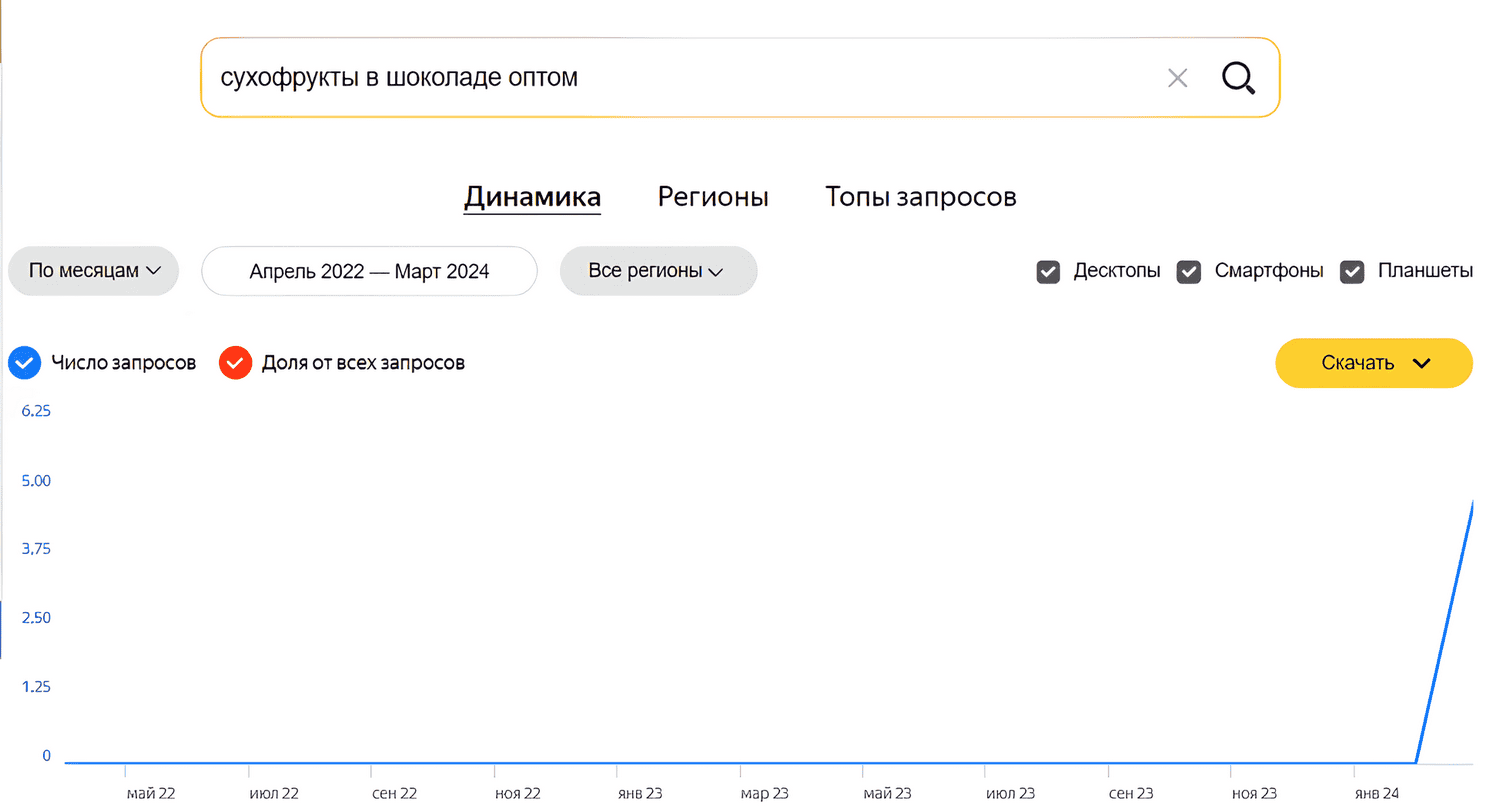Toggle the red Доля от всех запросов series
The image size is (1500, 810).
pyautogui.click(x=235, y=363)
